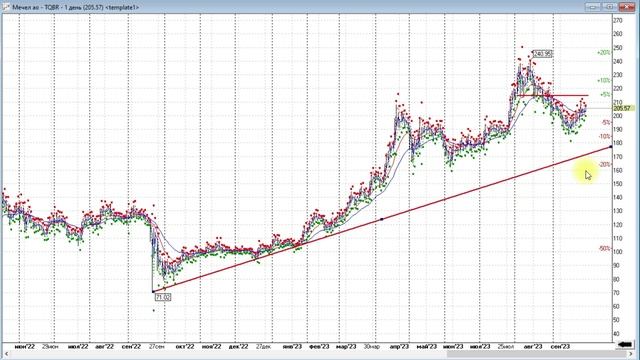Click the current price tag 205.57

tap(624, 108)
